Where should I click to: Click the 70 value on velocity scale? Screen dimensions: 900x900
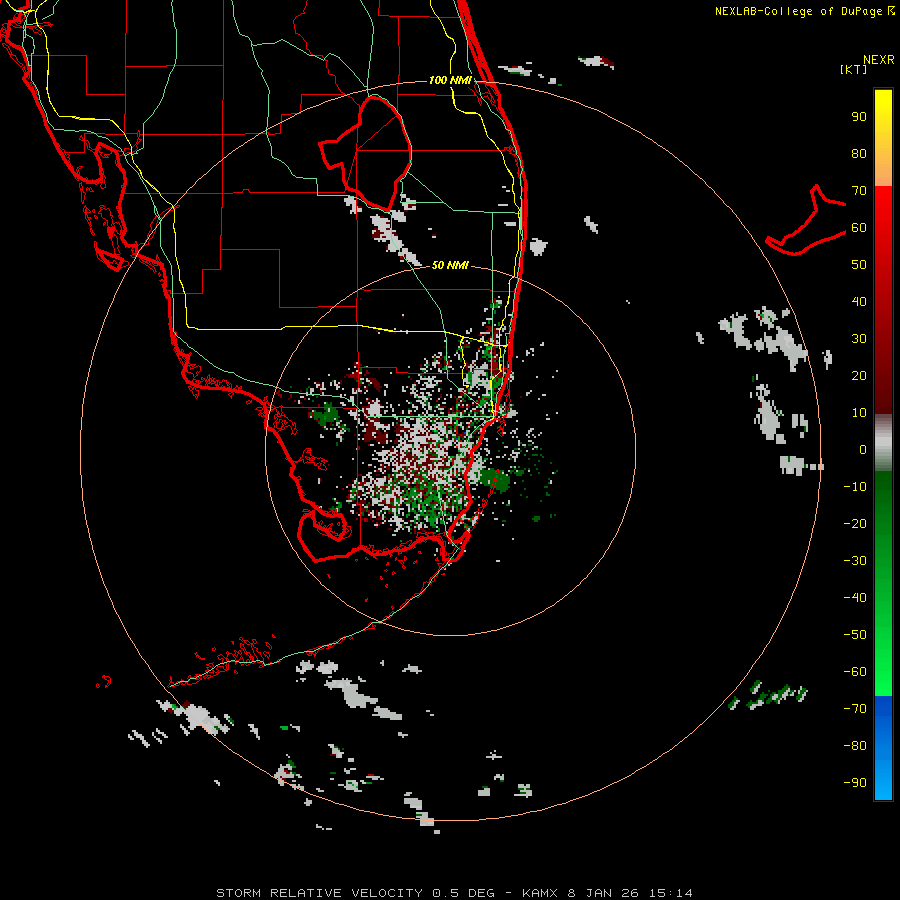coord(859,191)
